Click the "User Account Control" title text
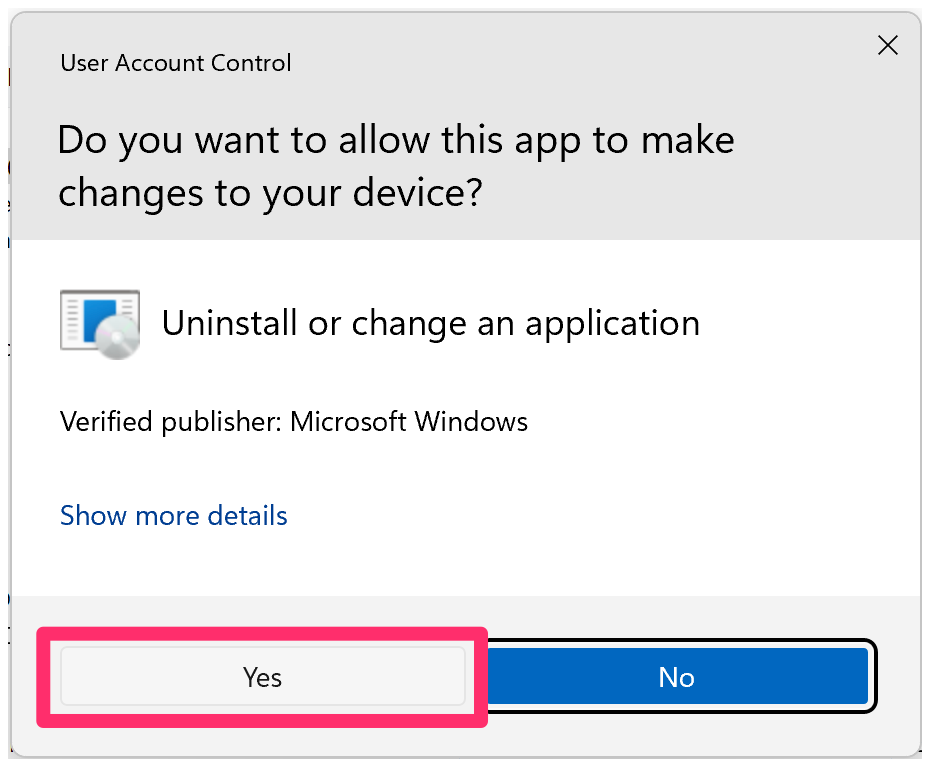 coord(175,63)
